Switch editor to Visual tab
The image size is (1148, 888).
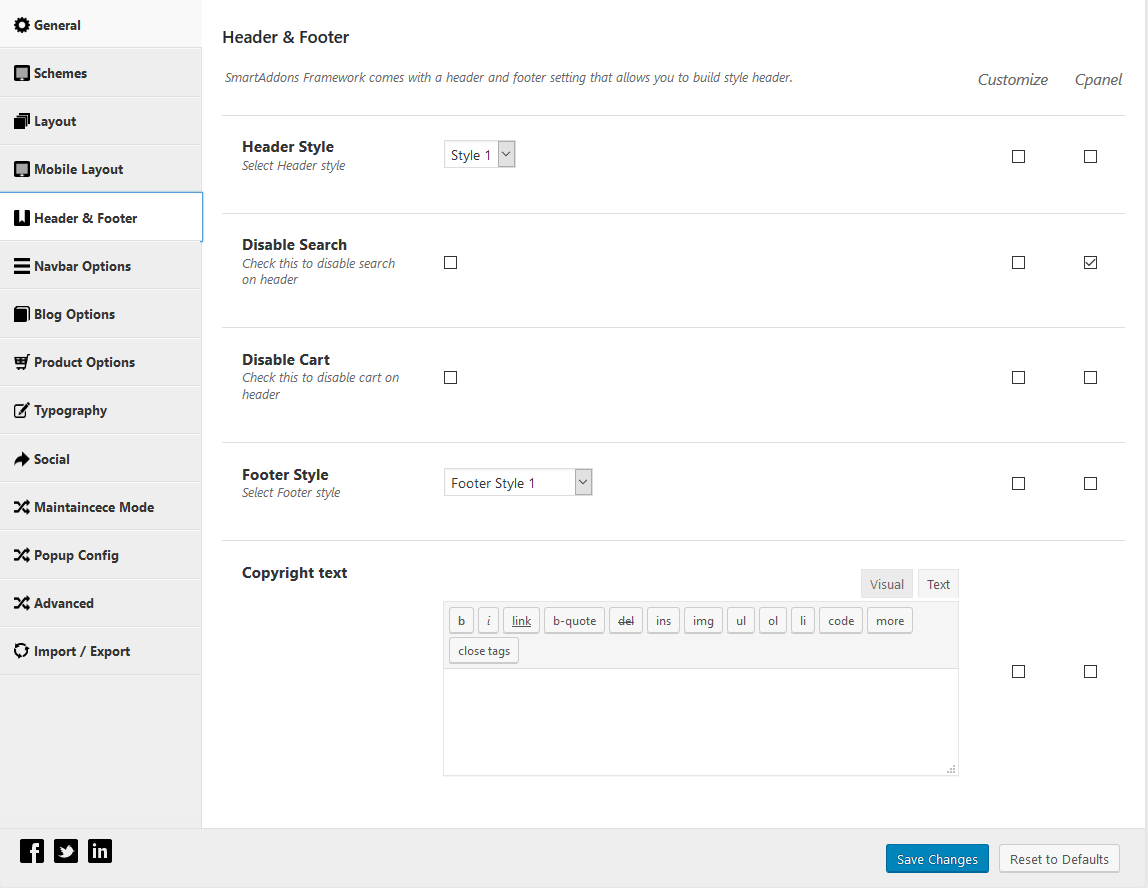887,584
